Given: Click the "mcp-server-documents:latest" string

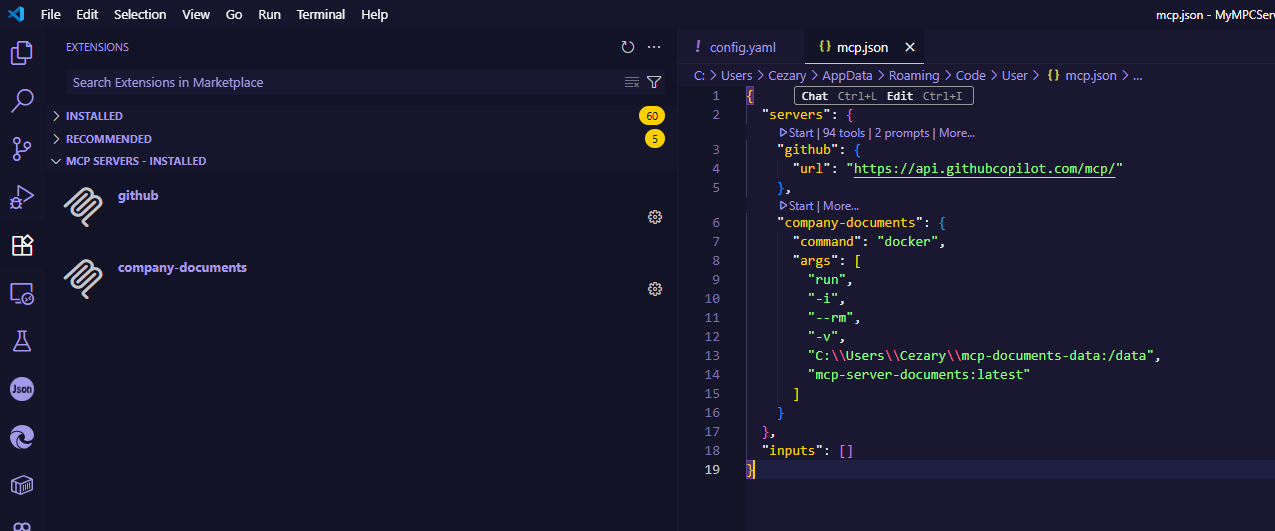Looking at the screenshot, I should click(x=919, y=374).
